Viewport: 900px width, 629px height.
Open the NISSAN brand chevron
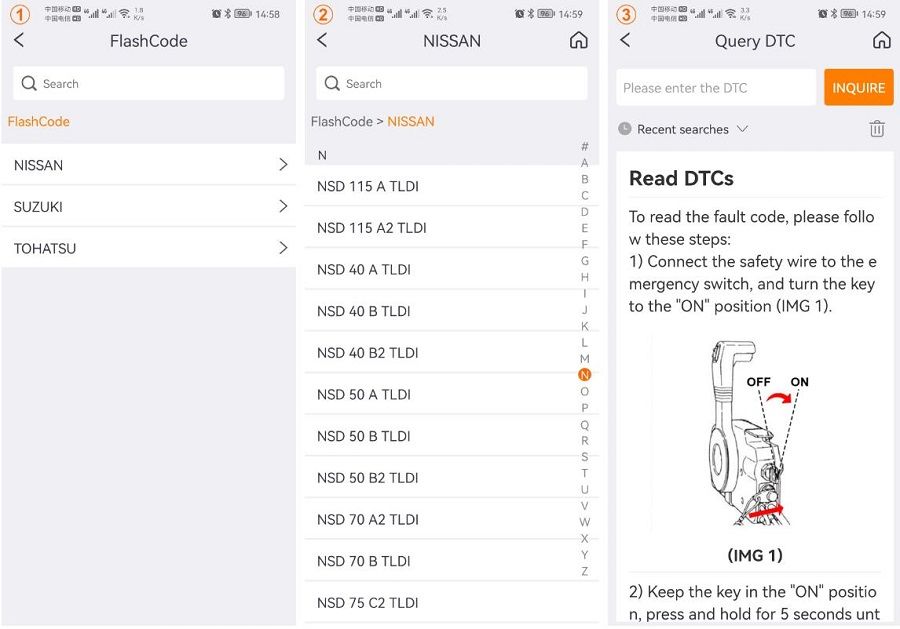pyautogui.click(x=283, y=165)
